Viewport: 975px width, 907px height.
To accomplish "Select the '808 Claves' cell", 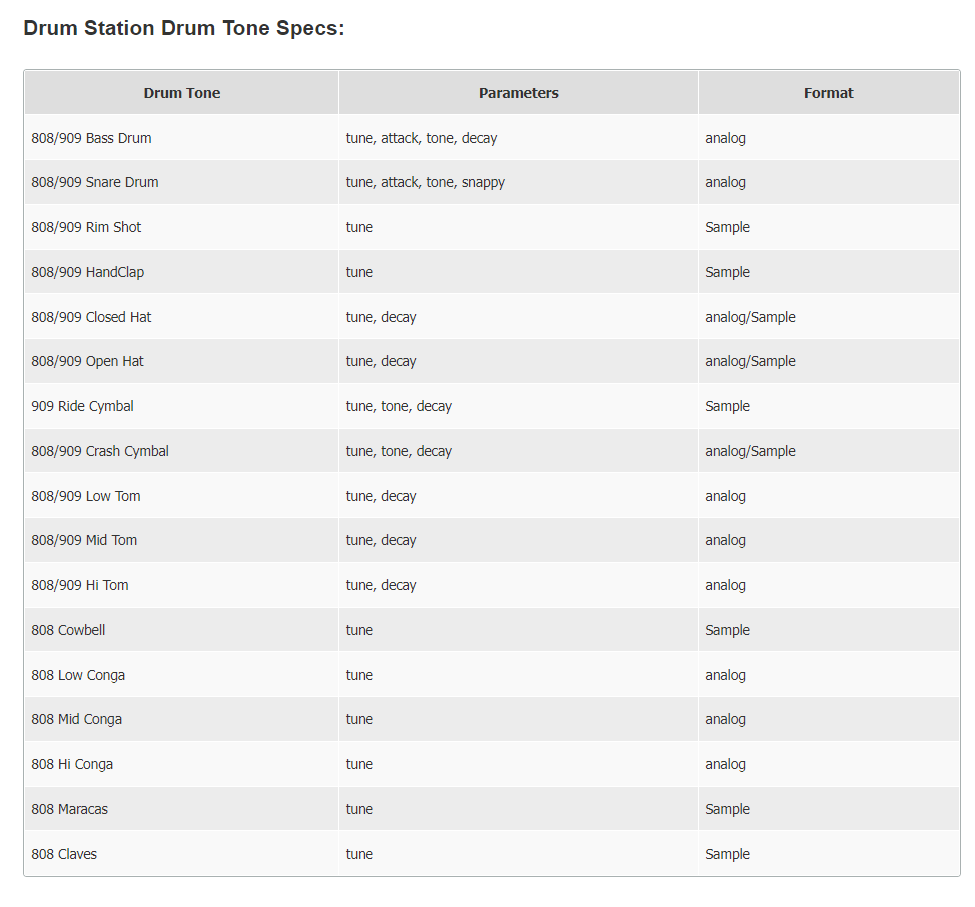I will click(x=182, y=854).
